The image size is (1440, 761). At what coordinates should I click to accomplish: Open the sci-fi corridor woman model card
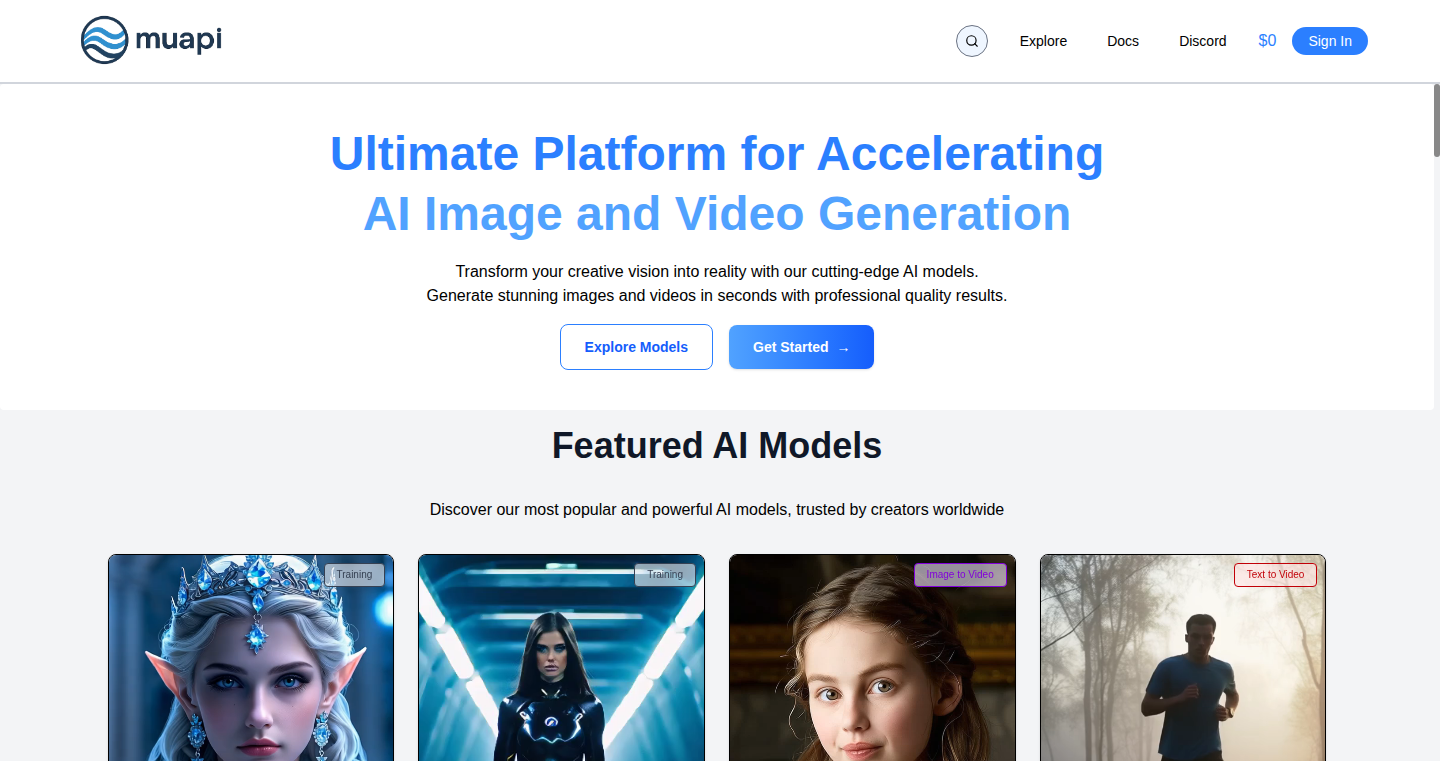point(561,658)
